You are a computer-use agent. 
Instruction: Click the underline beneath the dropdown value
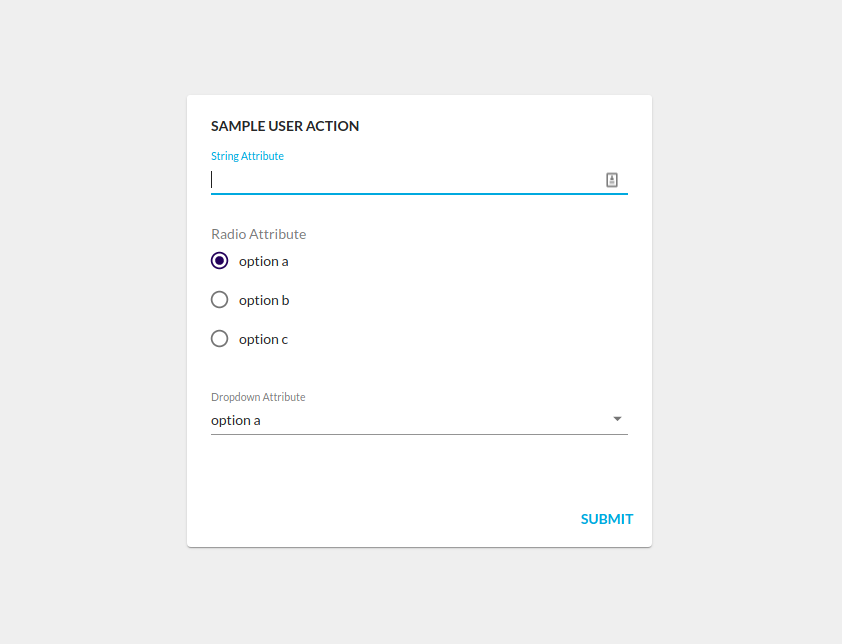point(418,434)
